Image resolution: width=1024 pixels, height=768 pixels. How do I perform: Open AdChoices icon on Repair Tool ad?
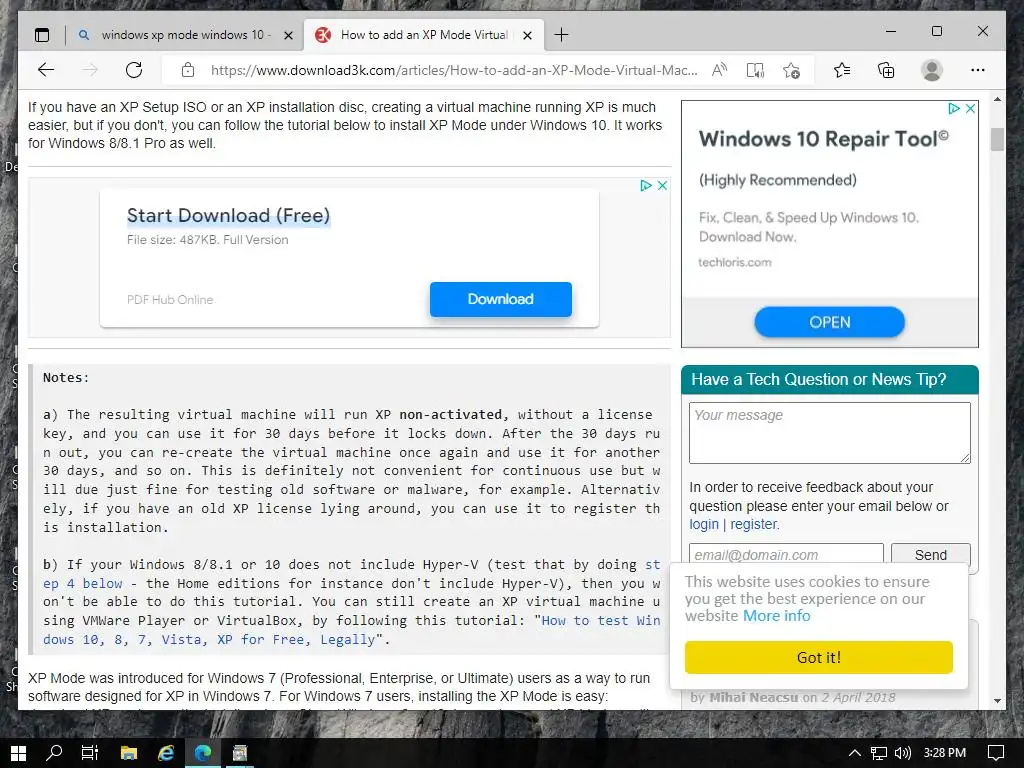tap(954, 108)
